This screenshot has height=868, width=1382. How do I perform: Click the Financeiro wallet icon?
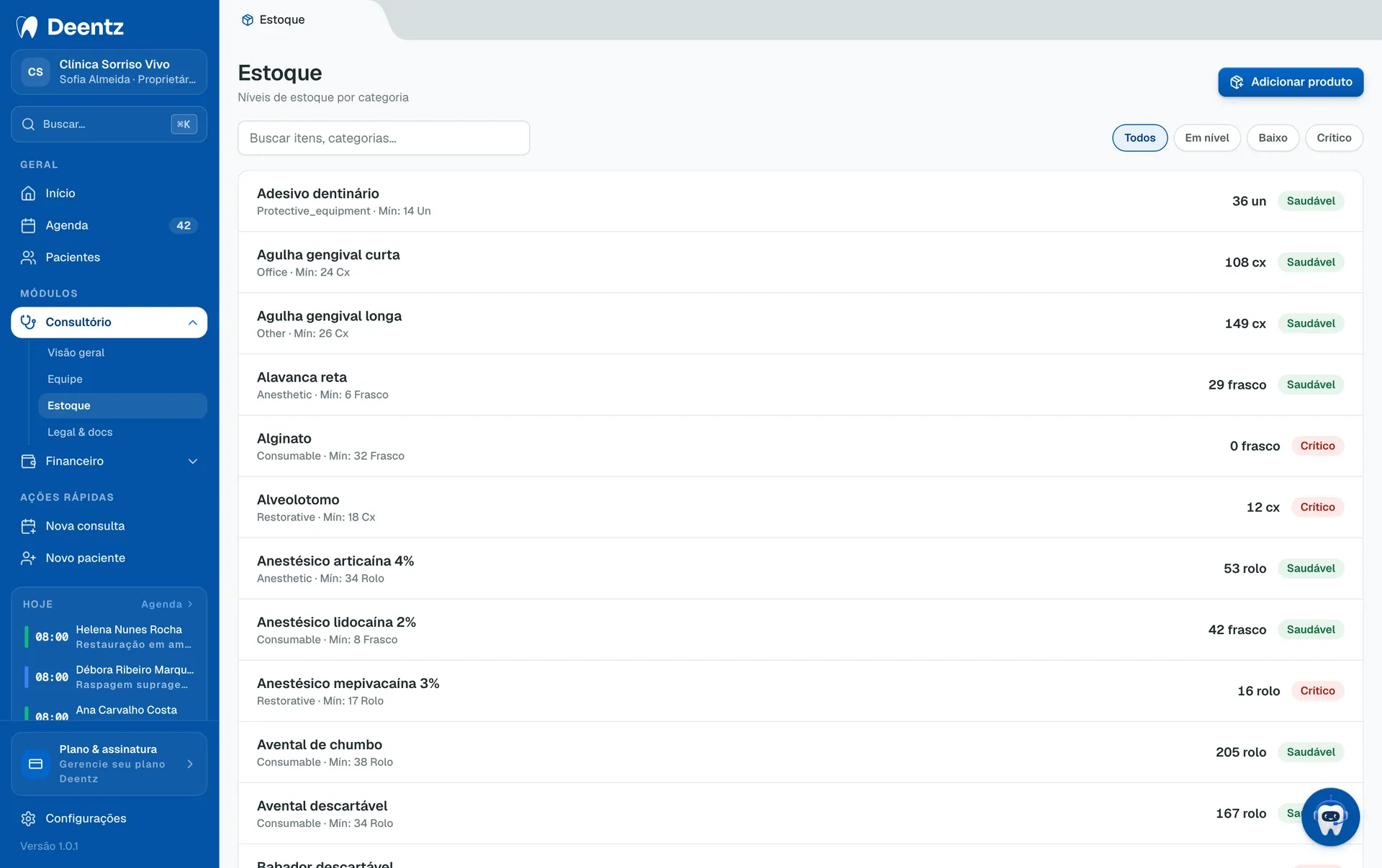(x=28, y=461)
